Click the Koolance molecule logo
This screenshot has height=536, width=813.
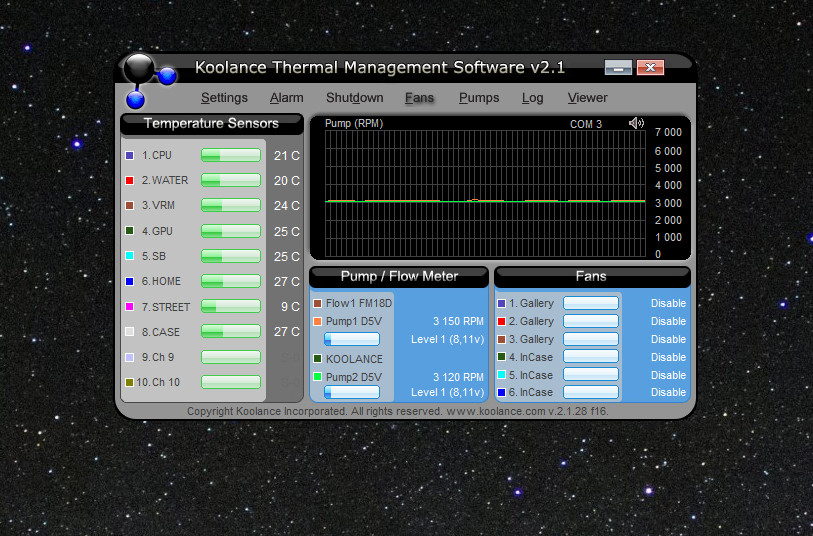148,79
